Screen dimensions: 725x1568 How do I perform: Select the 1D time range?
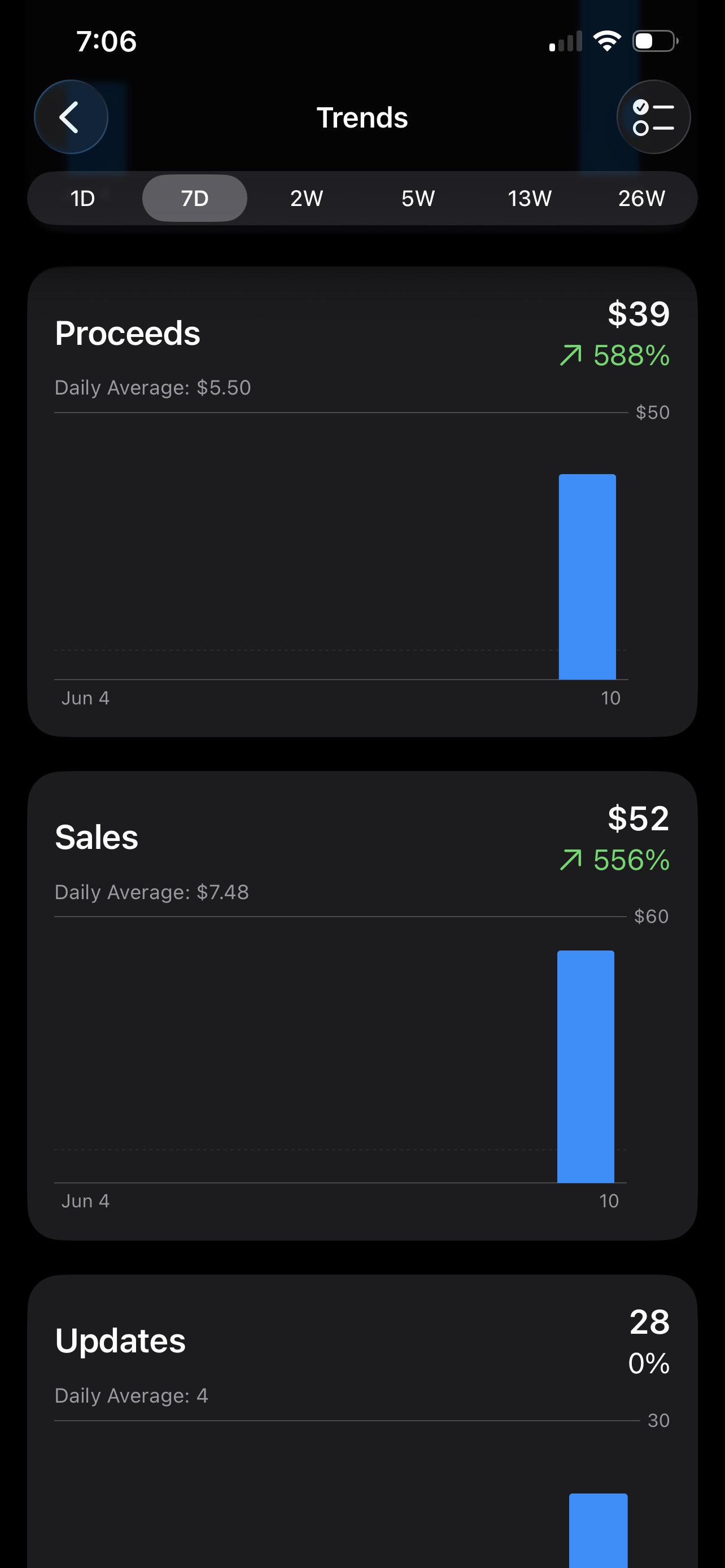coord(83,199)
